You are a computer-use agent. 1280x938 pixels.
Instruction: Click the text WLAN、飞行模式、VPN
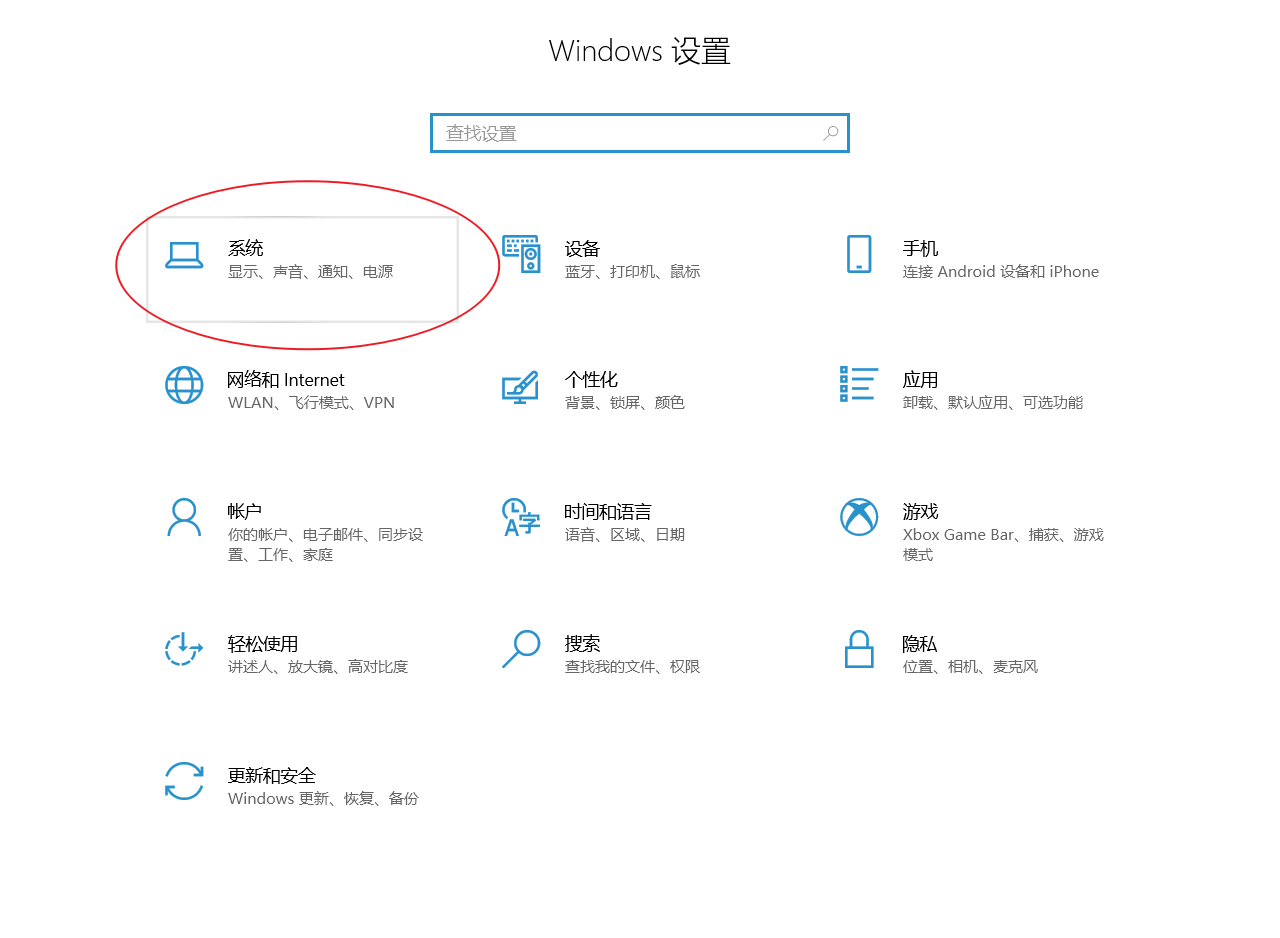click(311, 403)
